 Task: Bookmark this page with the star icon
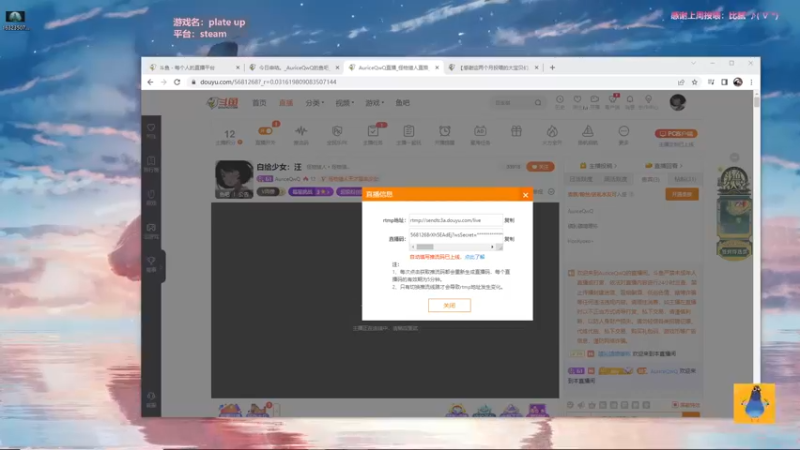[694, 82]
